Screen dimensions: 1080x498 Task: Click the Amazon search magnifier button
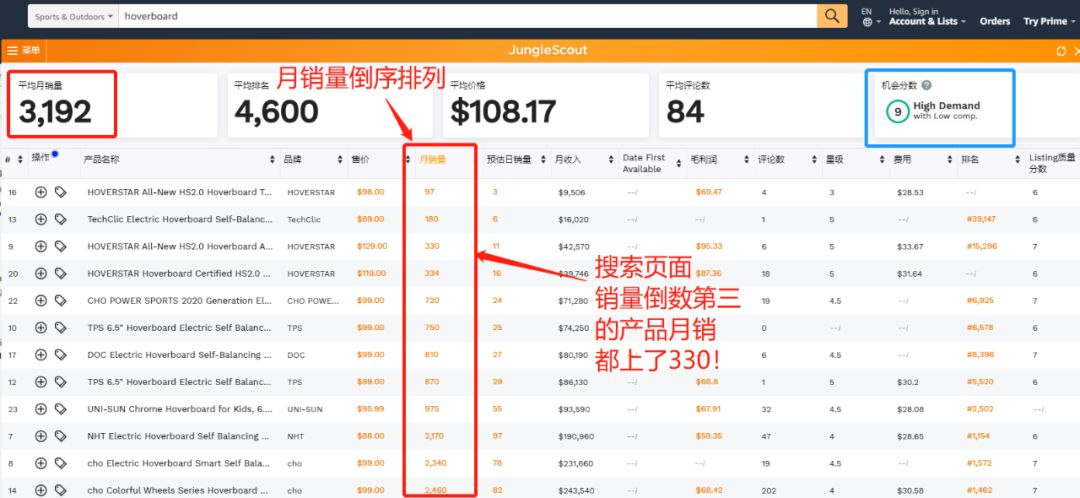pos(832,15)
